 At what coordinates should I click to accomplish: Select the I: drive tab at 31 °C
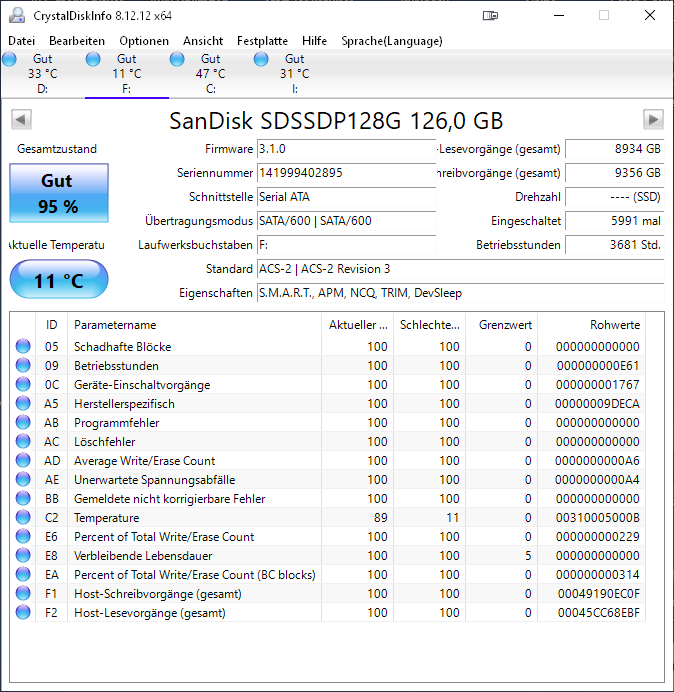tap(294, 73)
